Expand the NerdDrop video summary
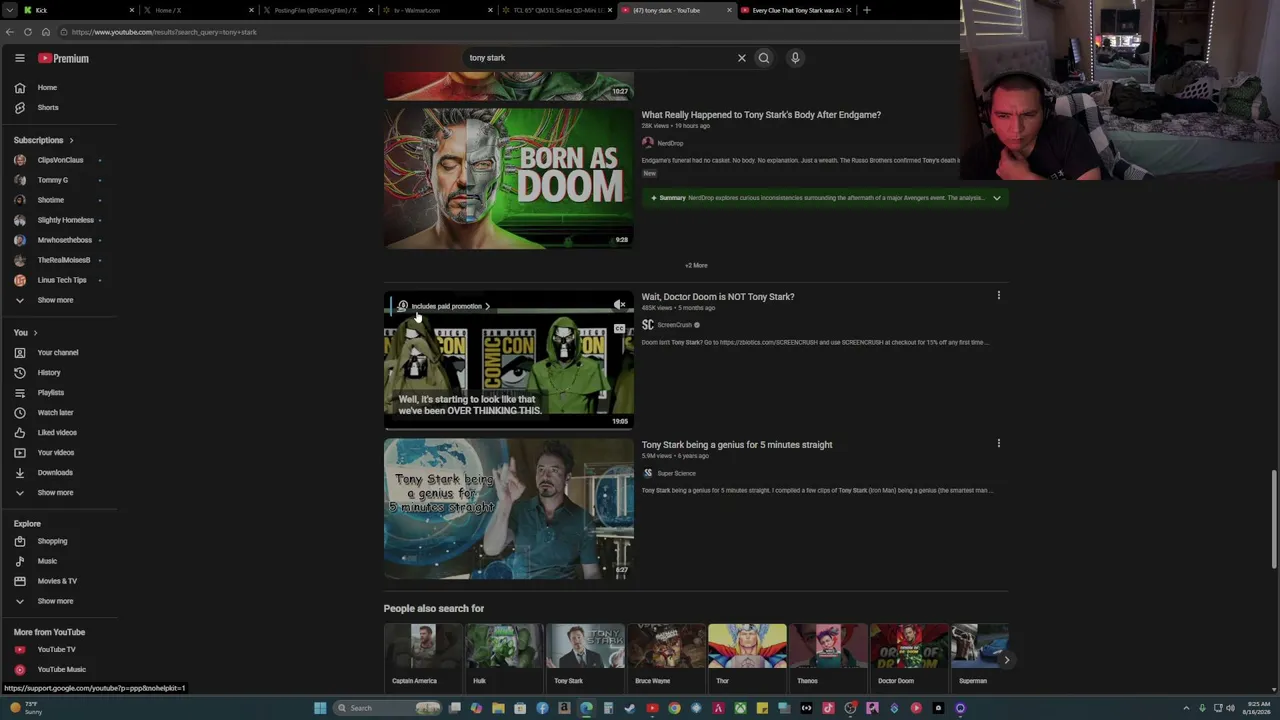Viewport: 1280px width, 720px height. 996,198
